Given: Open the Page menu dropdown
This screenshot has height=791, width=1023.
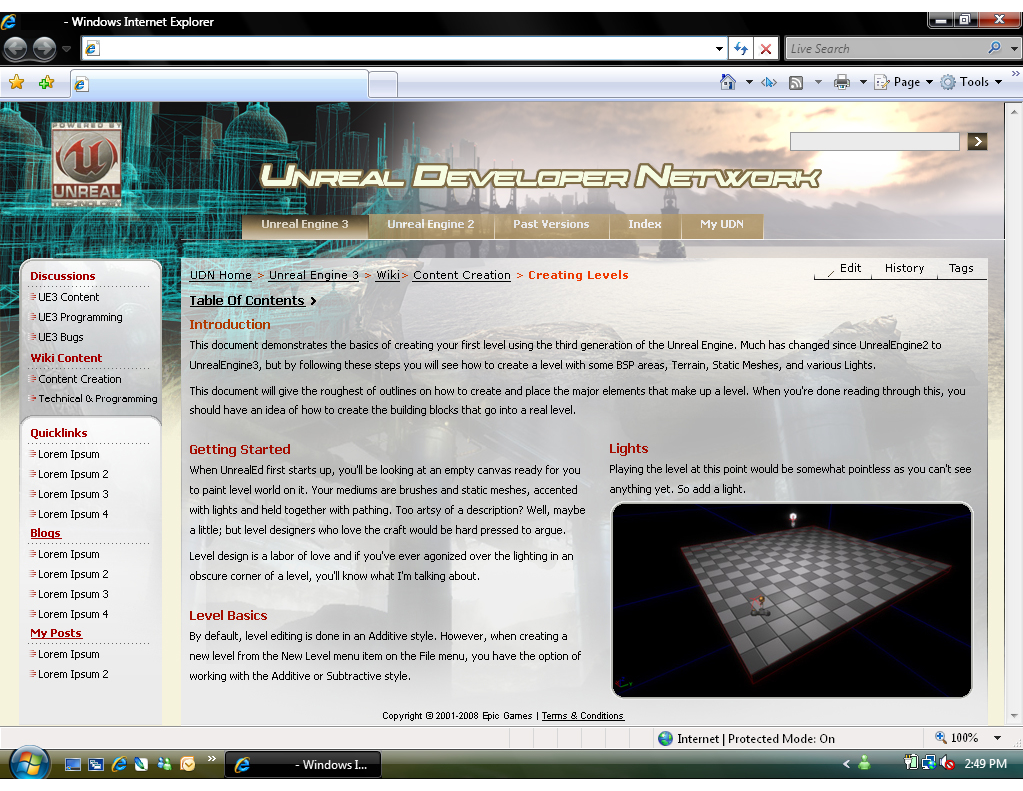Looking at the screenshot, I should pos(928,82).
